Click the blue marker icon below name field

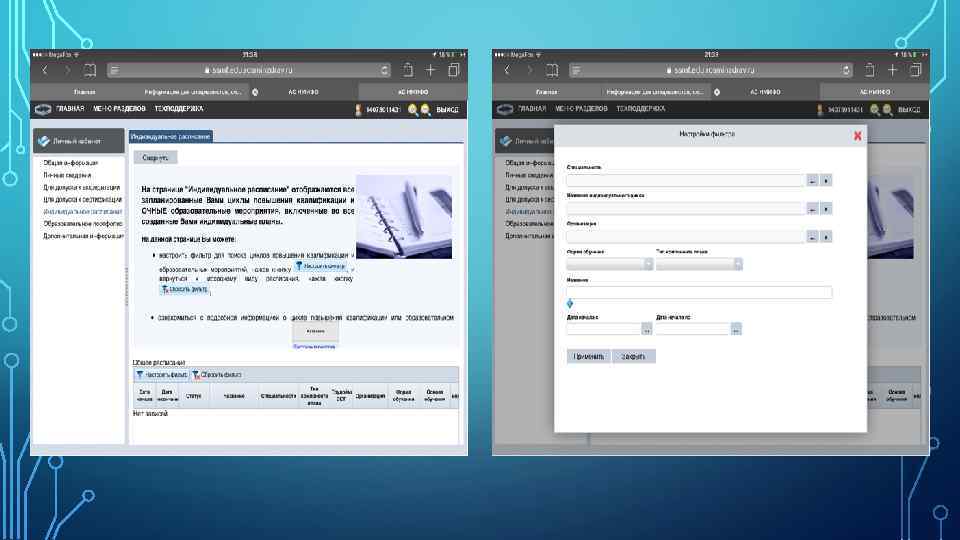[x=570, y=303]
